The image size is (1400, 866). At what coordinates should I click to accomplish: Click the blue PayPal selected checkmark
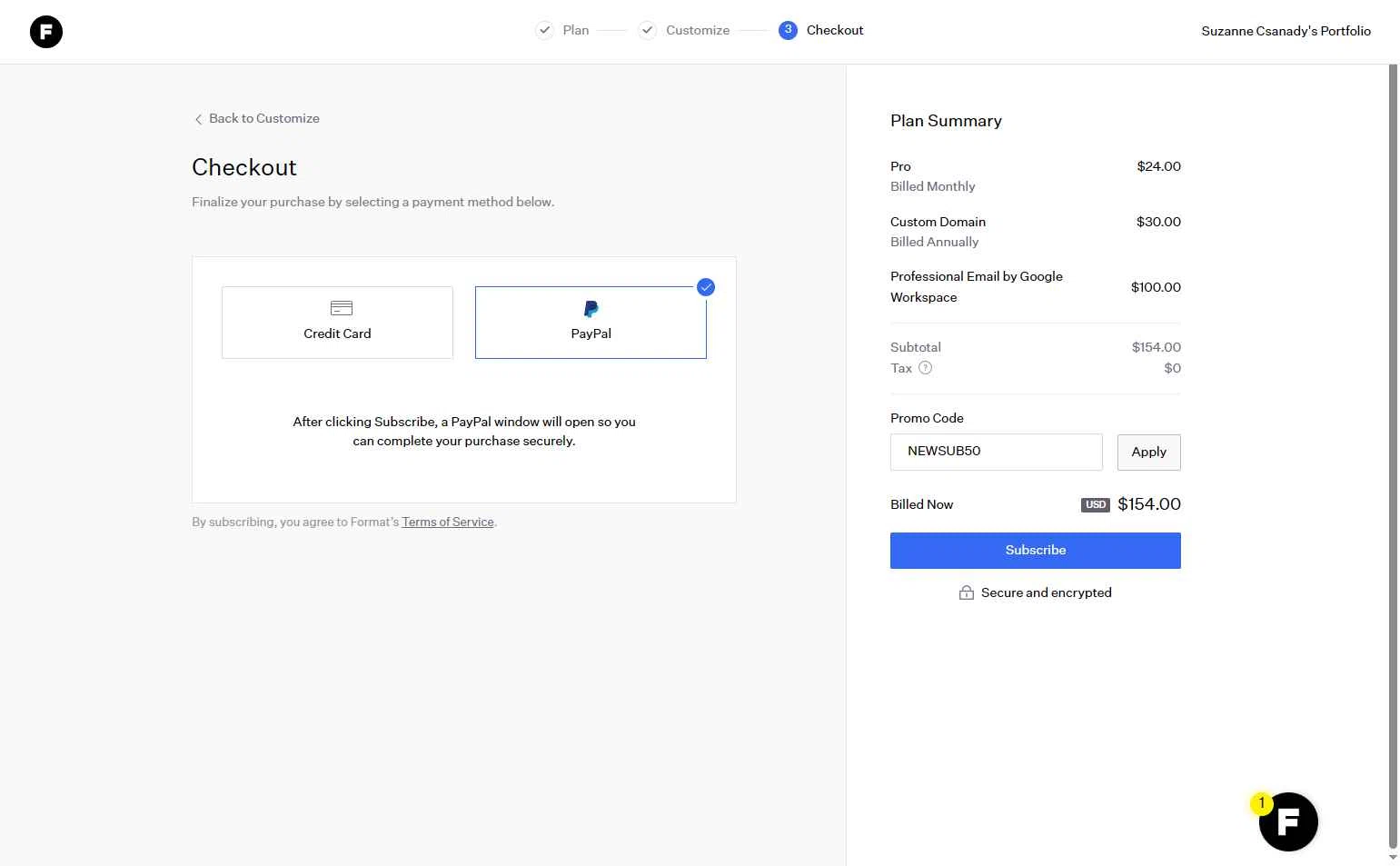pos(706,287)
